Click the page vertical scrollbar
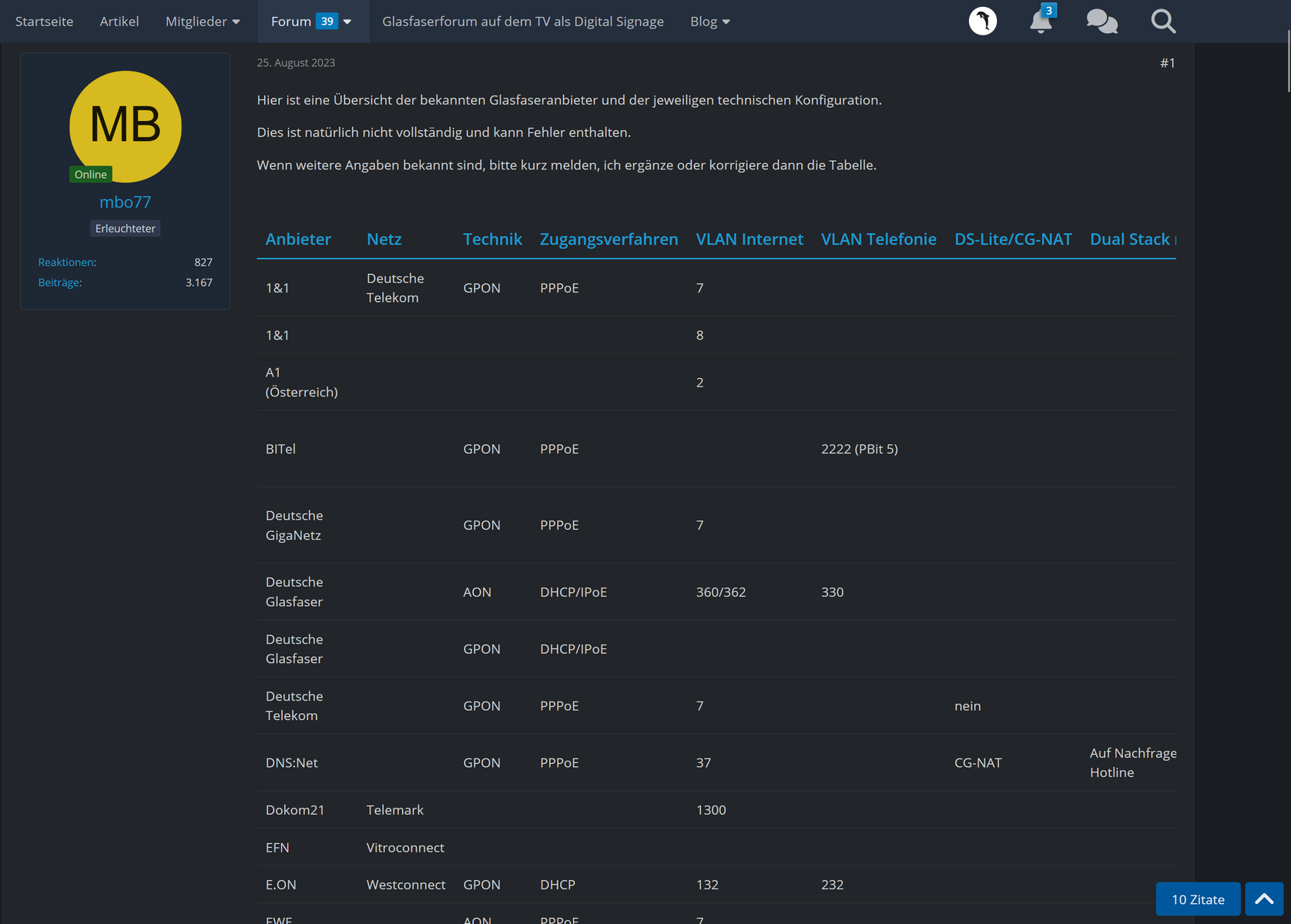 click(1288, 62)
